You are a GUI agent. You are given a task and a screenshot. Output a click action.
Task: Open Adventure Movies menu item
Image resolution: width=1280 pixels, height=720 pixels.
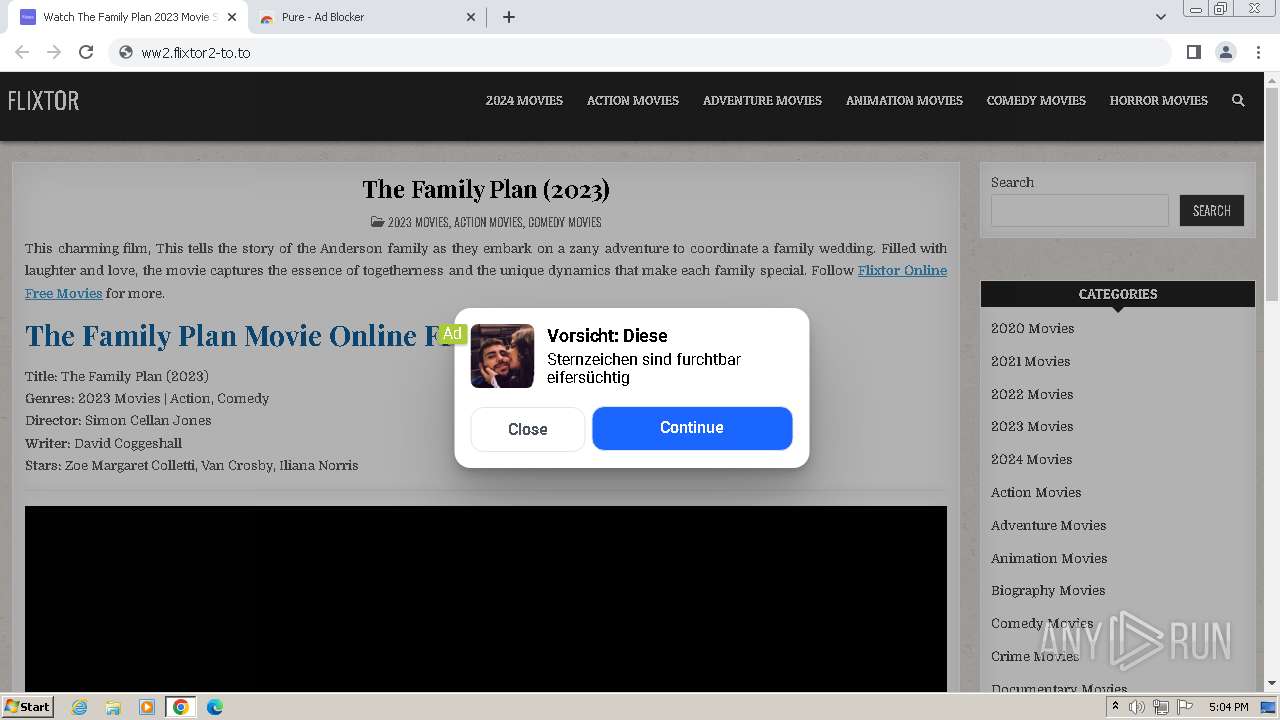(762, 100)
